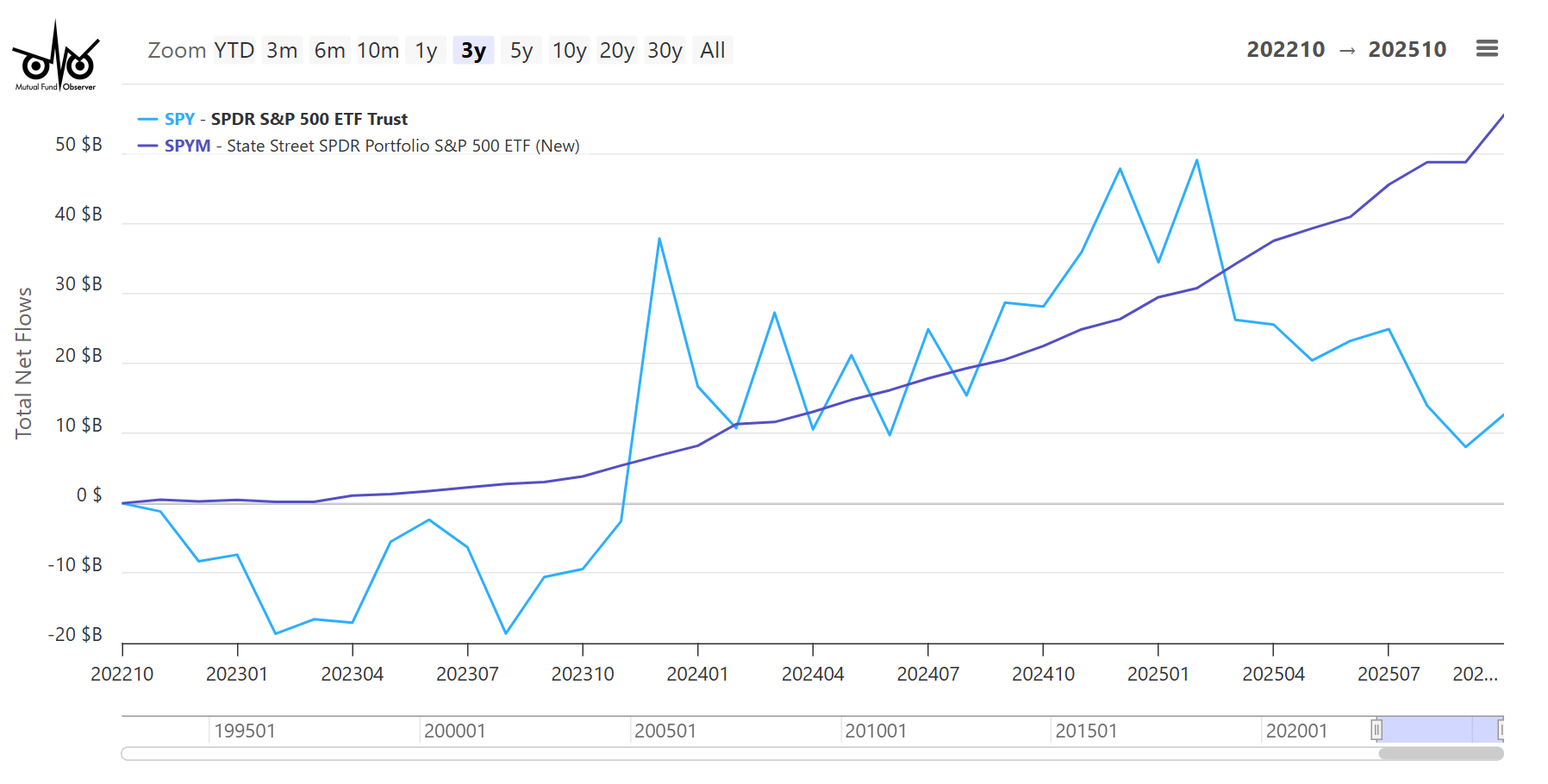1548x784 pixels.
Task: Select the 20y zoom range
Action: 616,51
